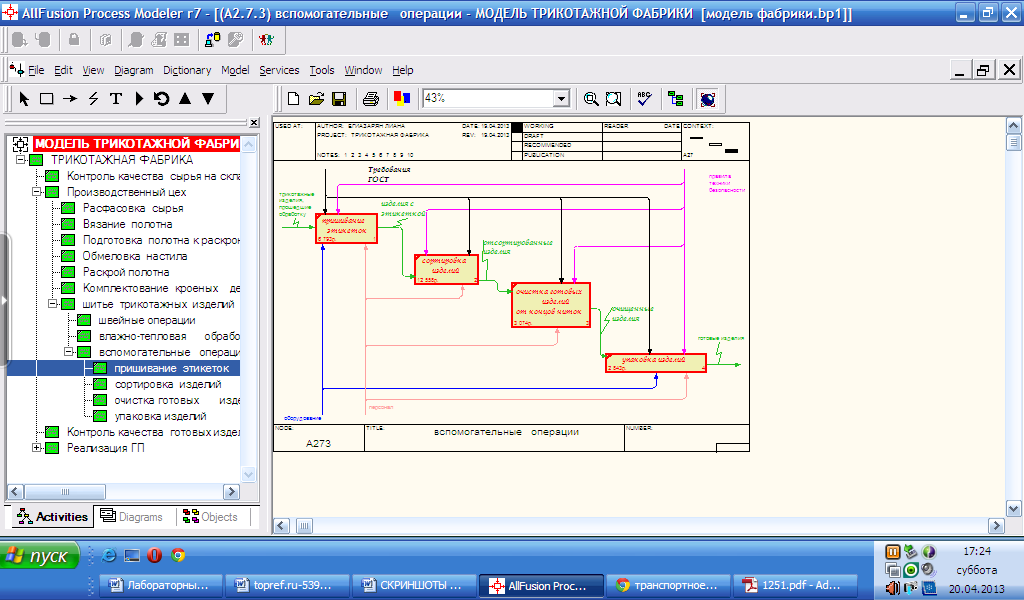Toggle the Model Explorer tree
The height and width of the screenshot is (600, 1024).
[x=676, y=99]
